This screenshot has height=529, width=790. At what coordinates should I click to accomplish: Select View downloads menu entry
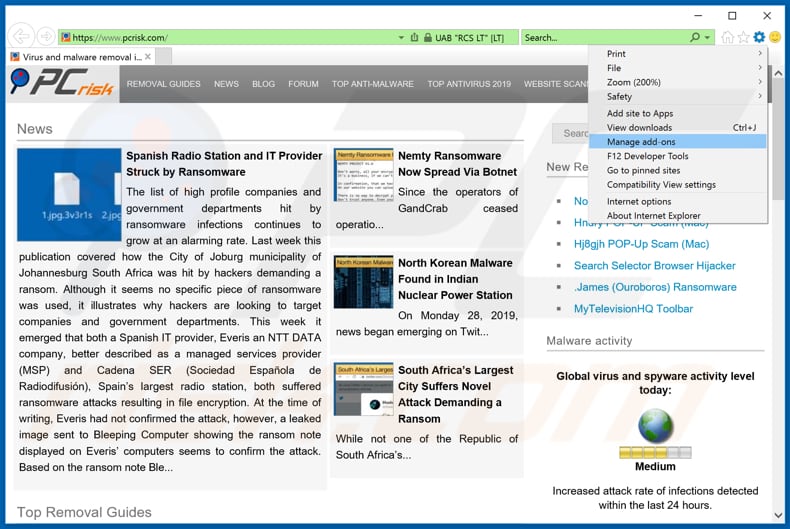pos(639,128)
